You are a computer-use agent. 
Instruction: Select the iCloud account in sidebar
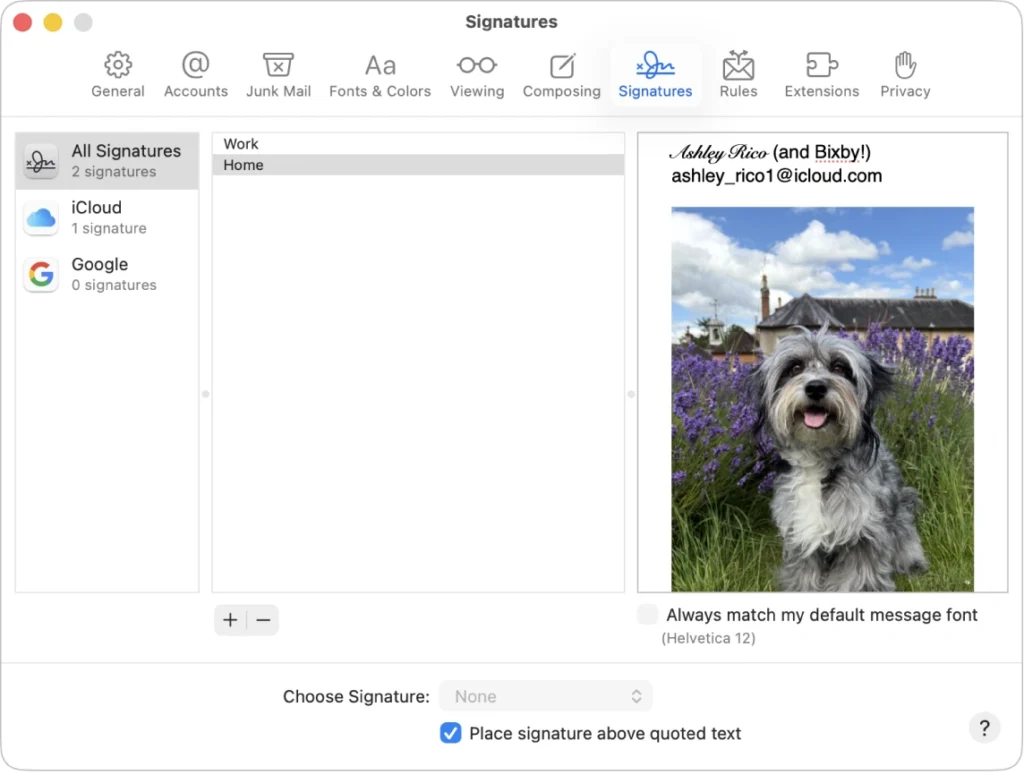(x=107, y=217)
